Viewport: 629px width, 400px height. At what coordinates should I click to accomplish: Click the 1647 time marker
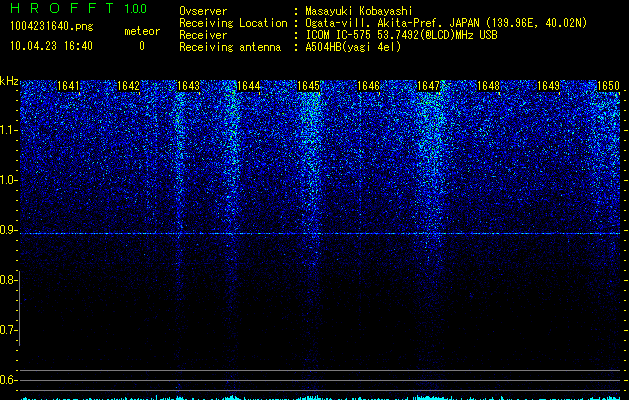click(x=428, y=86)
